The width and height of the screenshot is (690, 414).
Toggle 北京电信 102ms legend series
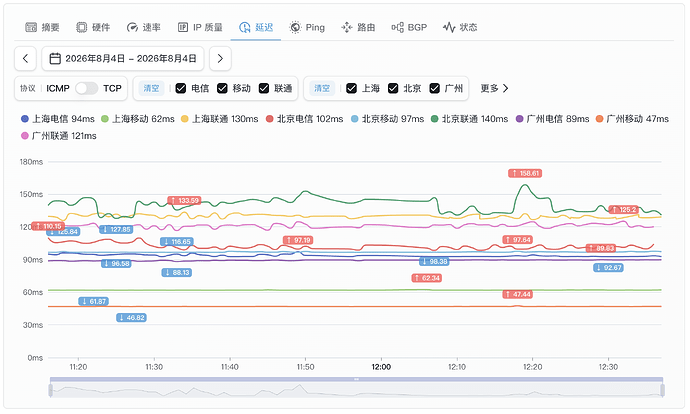(305, 119)
